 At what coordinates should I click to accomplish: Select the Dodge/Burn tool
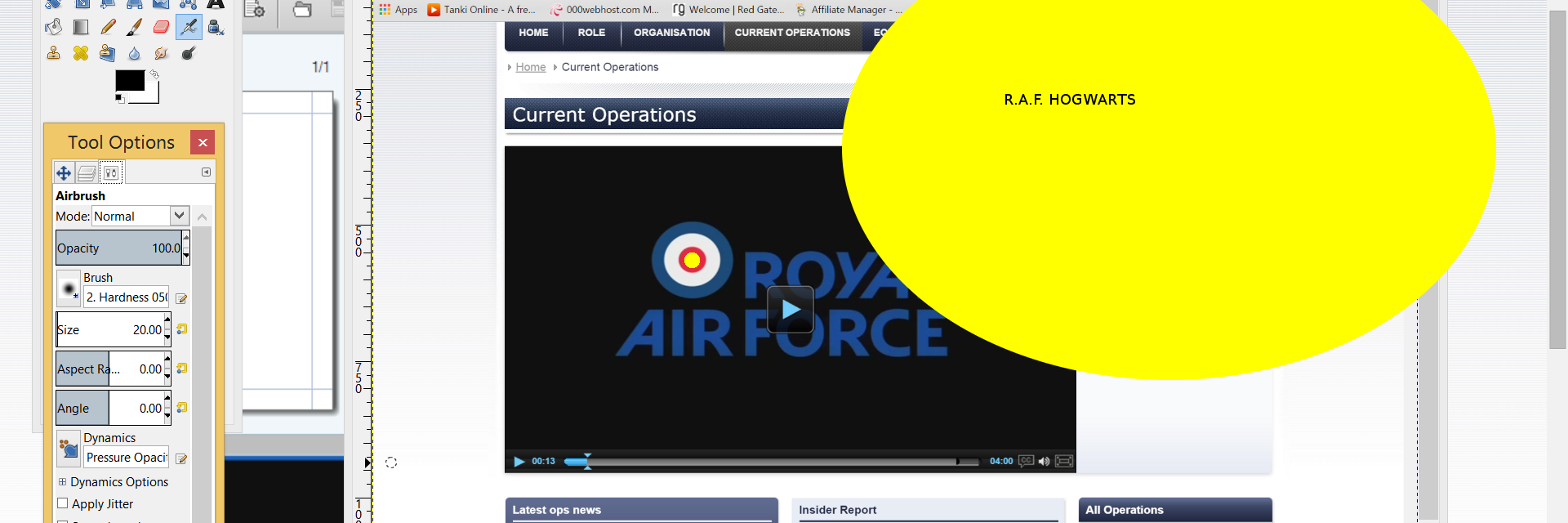click(x=189, y=53)
